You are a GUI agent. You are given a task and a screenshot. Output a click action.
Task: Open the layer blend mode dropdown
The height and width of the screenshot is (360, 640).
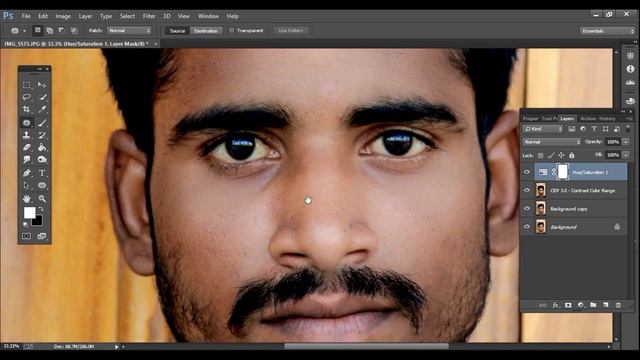[x=551, y=142]
